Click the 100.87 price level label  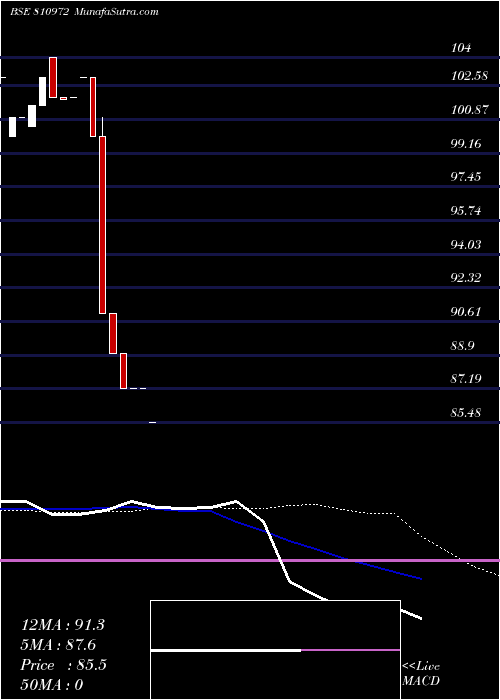click(x=469, y=109)
